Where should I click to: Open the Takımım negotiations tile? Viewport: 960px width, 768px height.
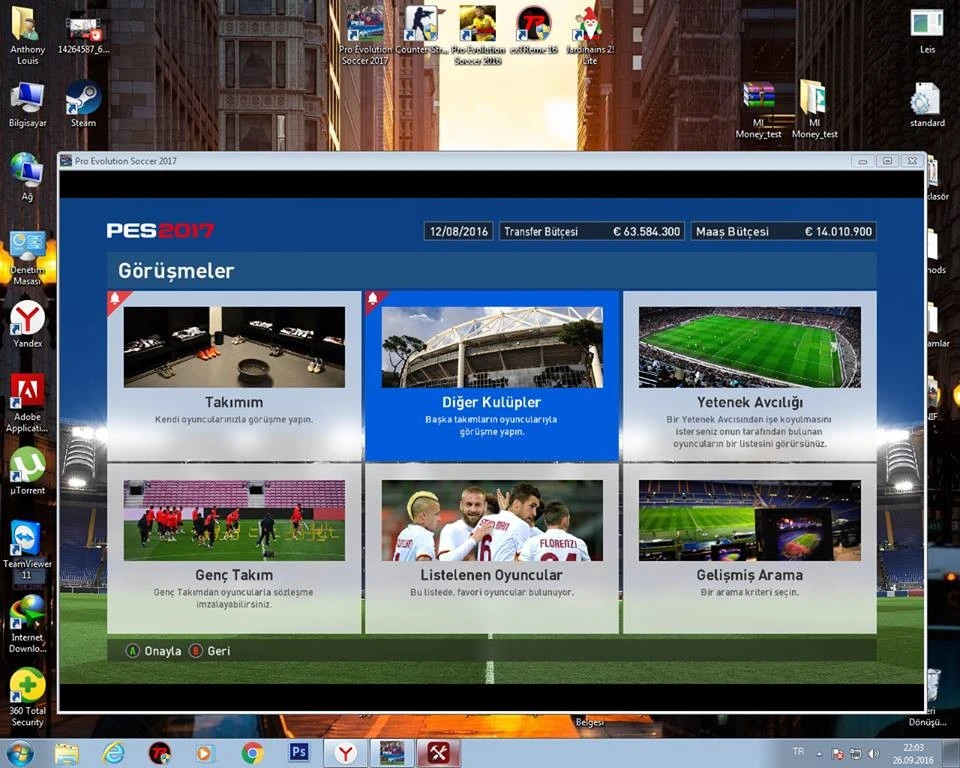click(234, 375)
